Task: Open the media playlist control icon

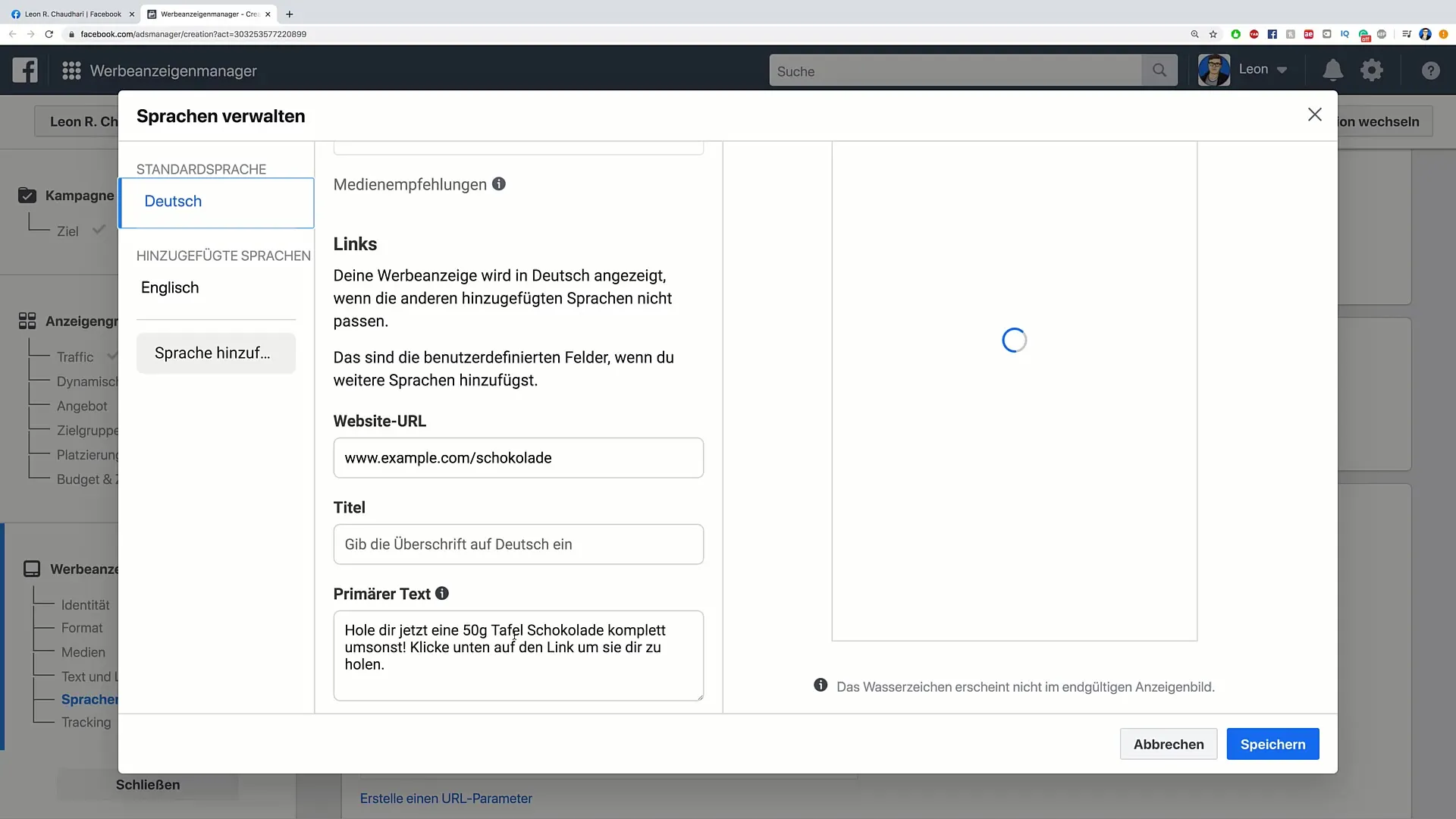Action: click(1407, 34)
